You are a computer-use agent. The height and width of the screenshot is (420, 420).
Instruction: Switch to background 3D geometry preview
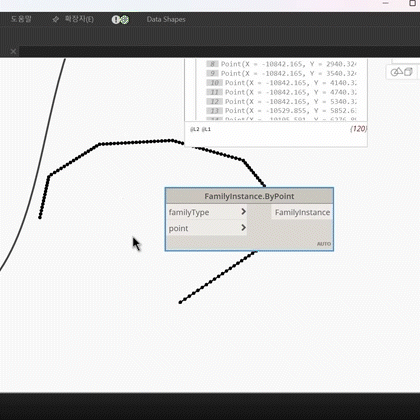tap(396, 72)
